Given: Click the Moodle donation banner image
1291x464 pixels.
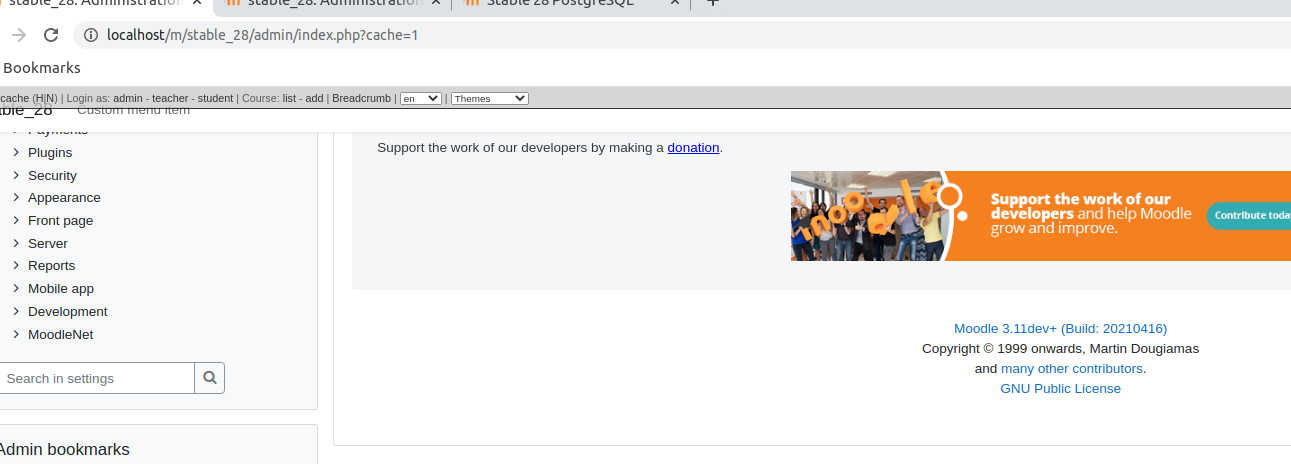Looking at the screenshot, I should (1041, 216).
